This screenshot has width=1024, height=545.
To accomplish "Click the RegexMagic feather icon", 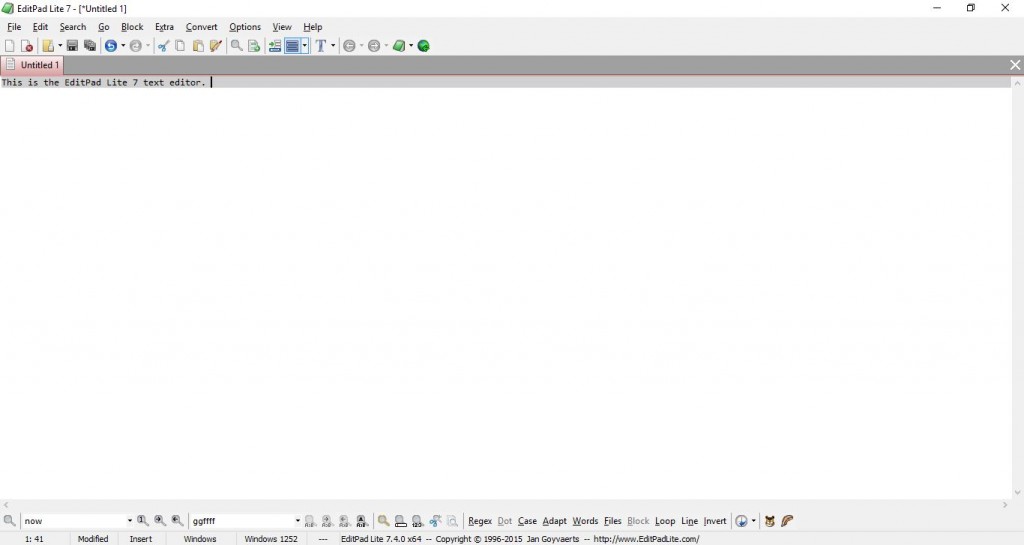I will (x=787, y=521).
